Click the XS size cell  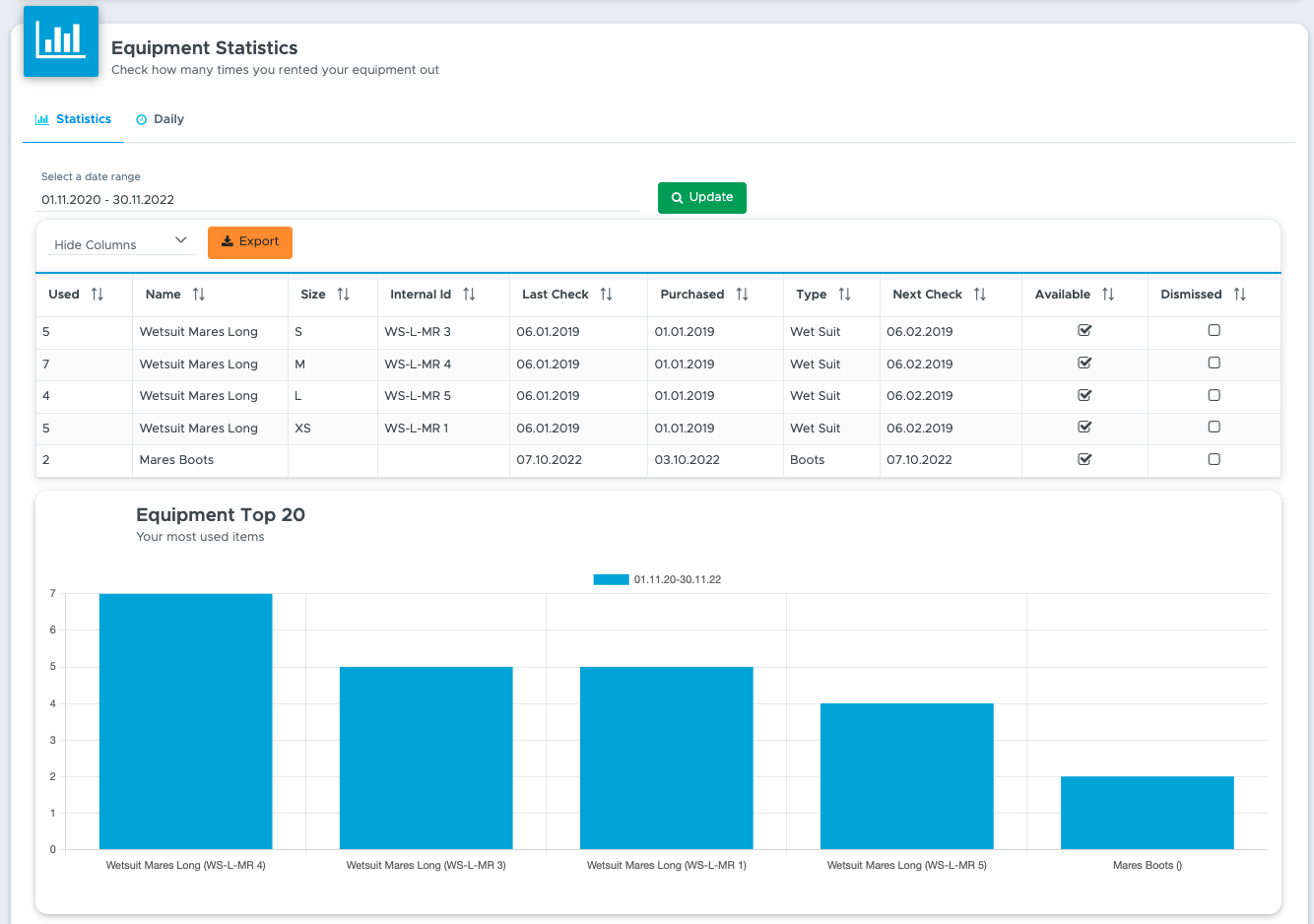click(333, 429)
